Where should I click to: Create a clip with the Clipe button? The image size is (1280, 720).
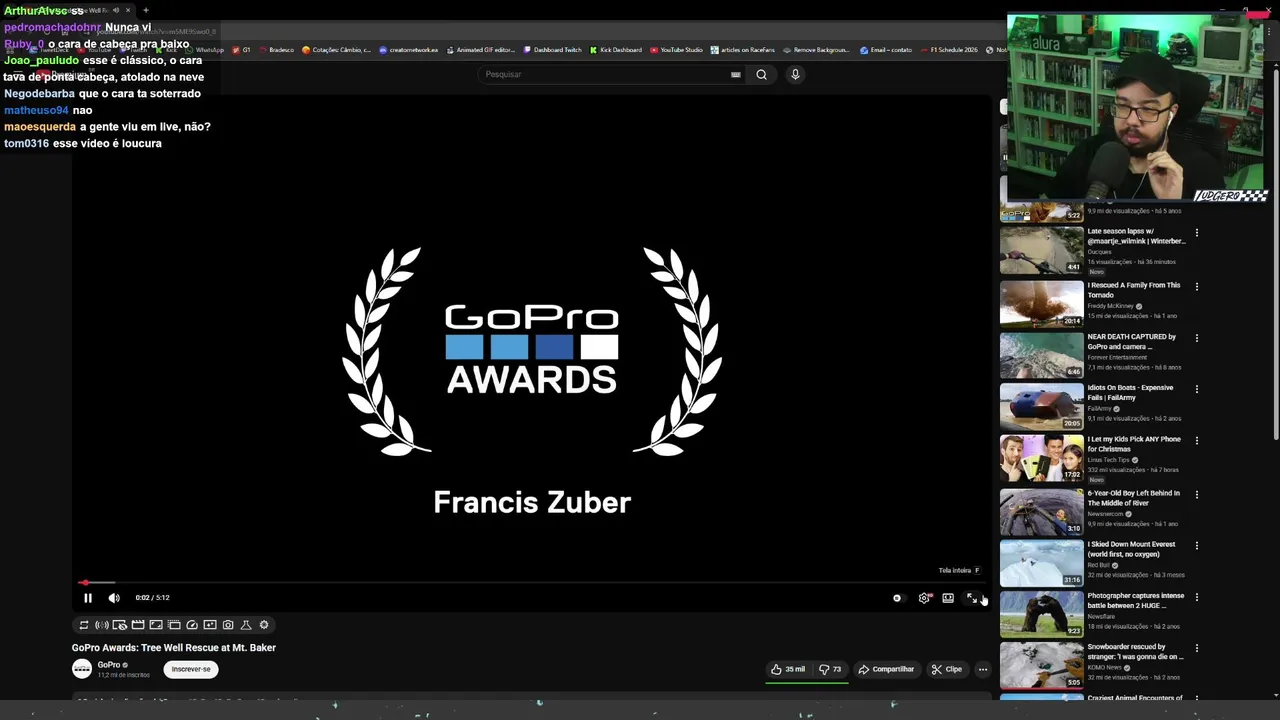[x=946, y=669]
